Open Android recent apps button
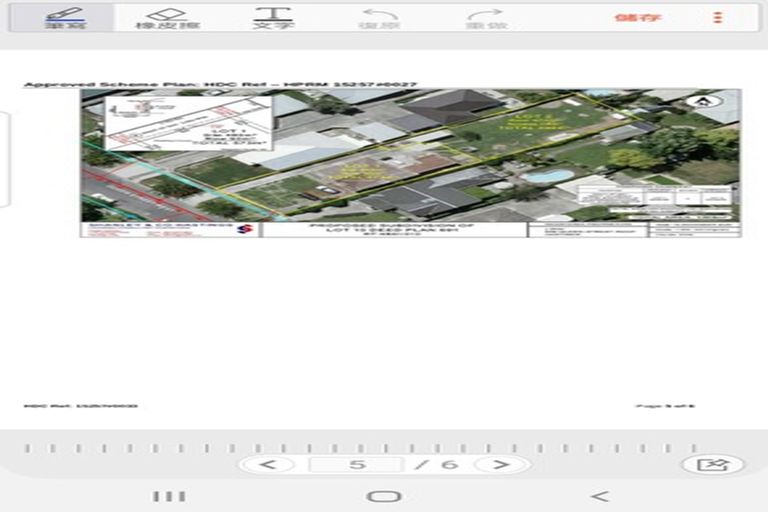The height and width of the screenshot is (512, 768). (x=168, y=496)
